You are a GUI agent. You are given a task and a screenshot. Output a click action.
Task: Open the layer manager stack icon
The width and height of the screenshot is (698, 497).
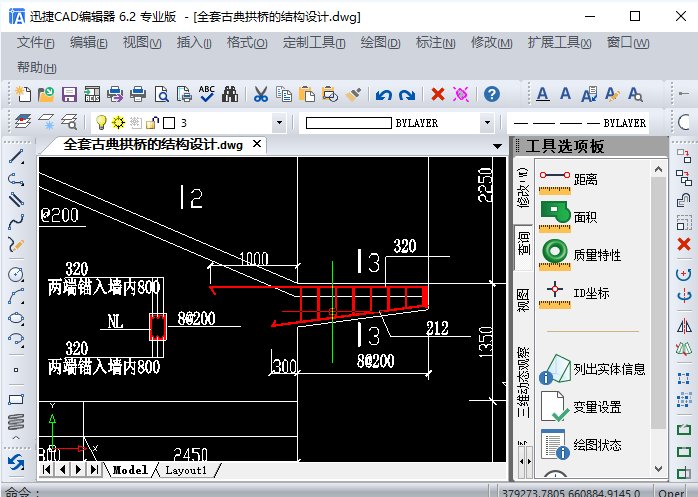[x=23, y=121]
